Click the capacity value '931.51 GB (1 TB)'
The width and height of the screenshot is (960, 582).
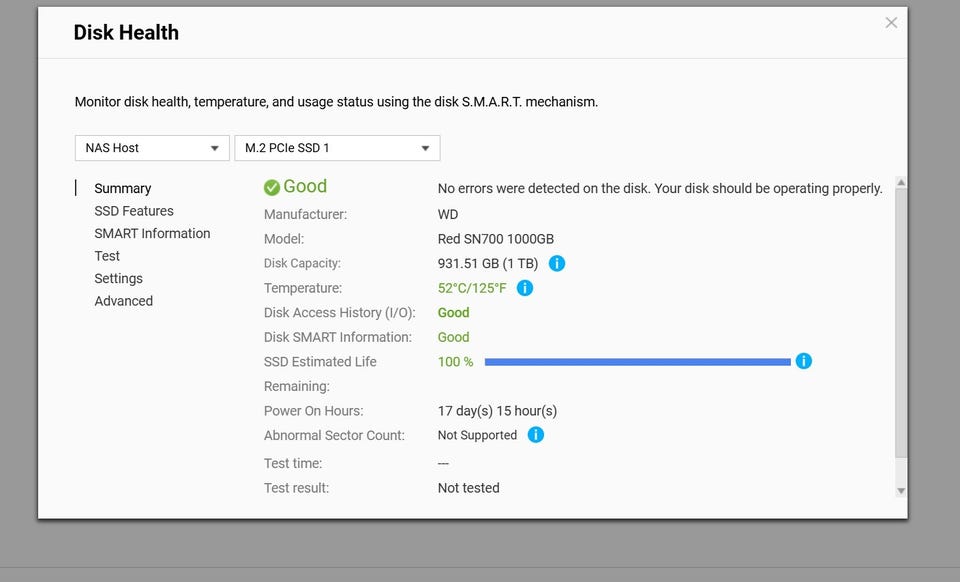click(x=488, y=263)
